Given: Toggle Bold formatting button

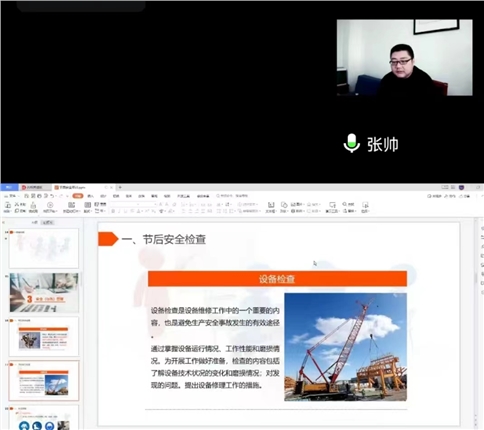Looking at the screenshot, I should (x=113, y=211).
